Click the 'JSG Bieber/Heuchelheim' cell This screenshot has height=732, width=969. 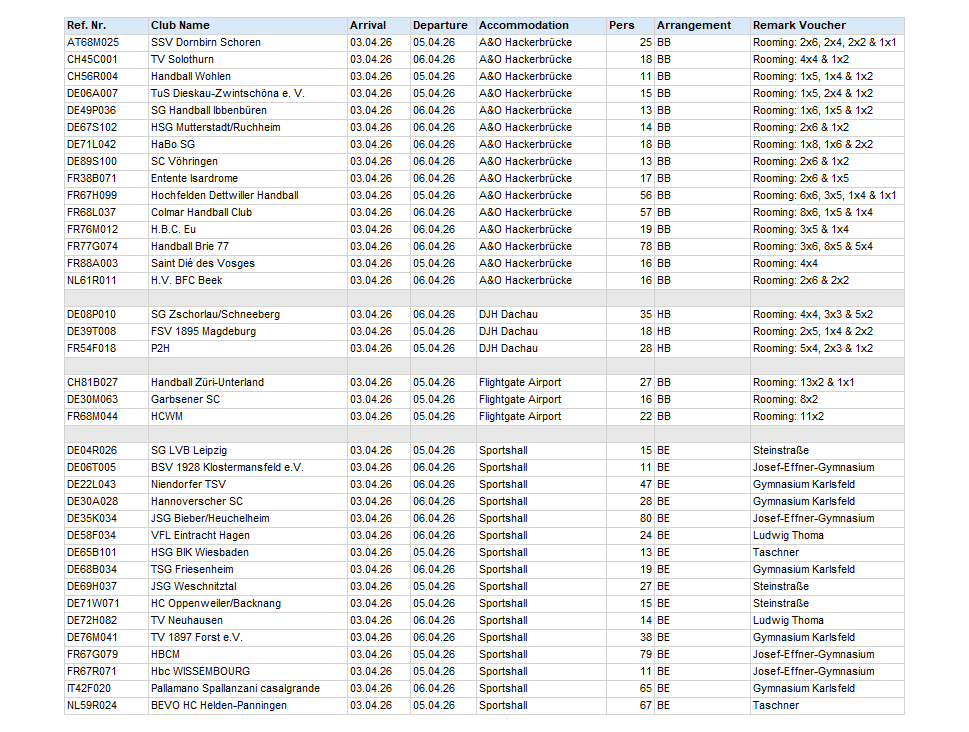tap(210, 518)
